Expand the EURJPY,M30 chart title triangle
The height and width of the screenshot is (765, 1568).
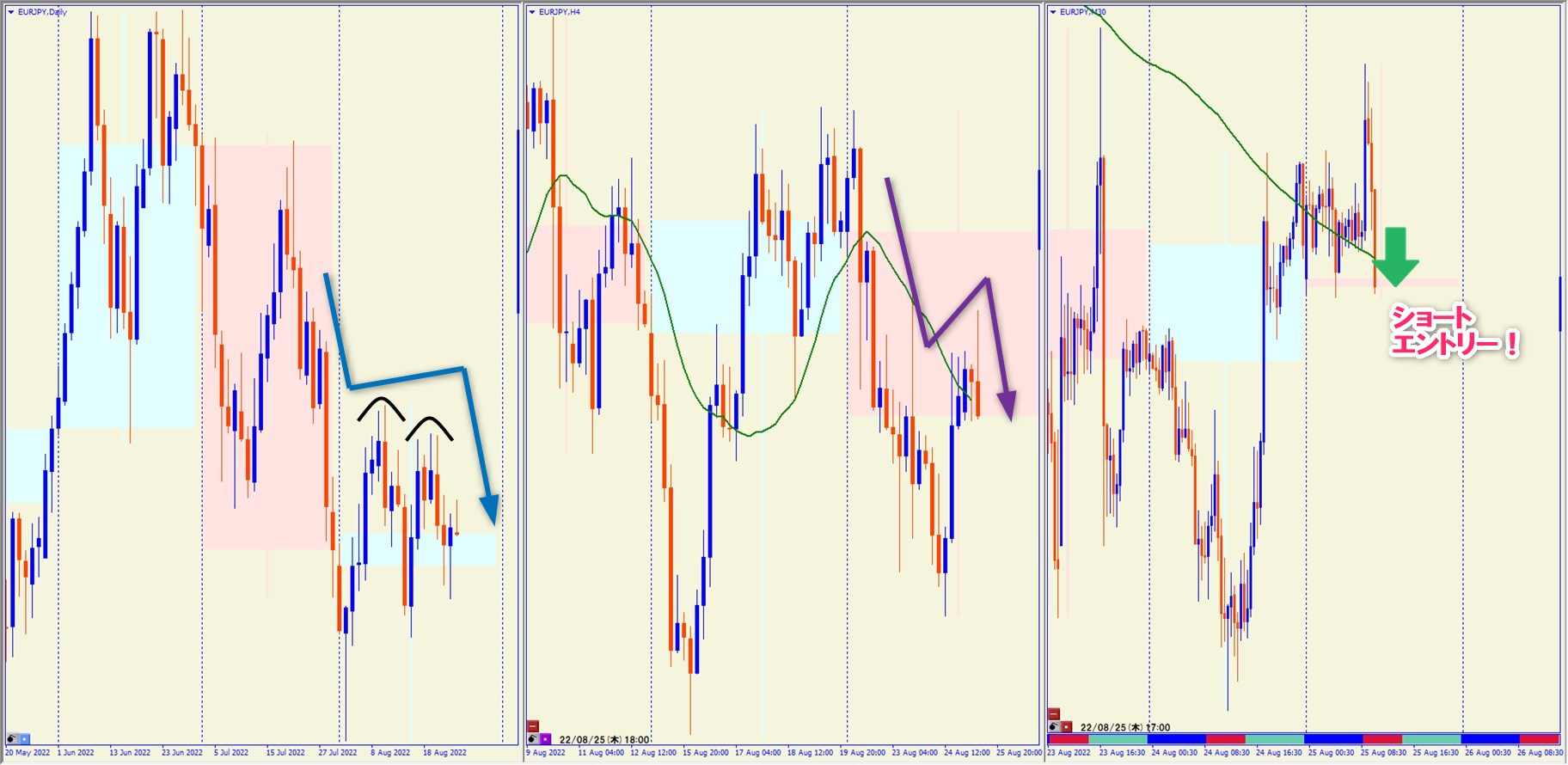1053,12
